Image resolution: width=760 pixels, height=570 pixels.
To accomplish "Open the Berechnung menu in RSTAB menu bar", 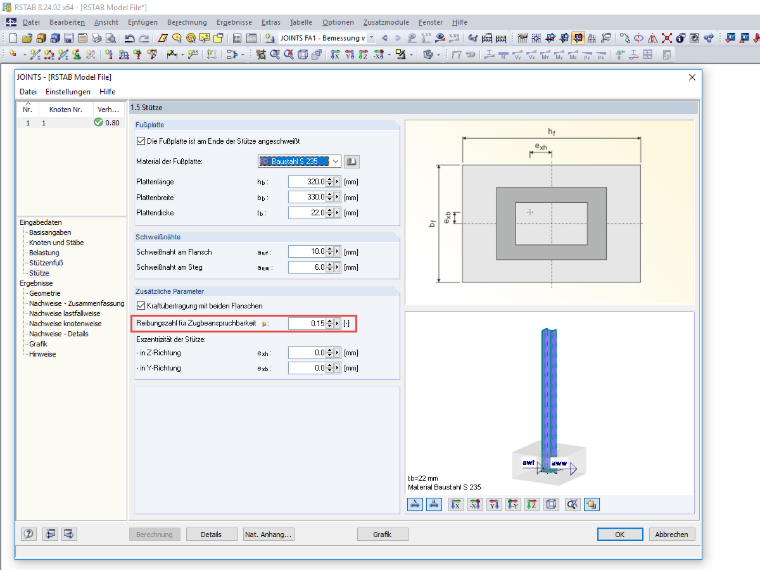I will [187, 22].
